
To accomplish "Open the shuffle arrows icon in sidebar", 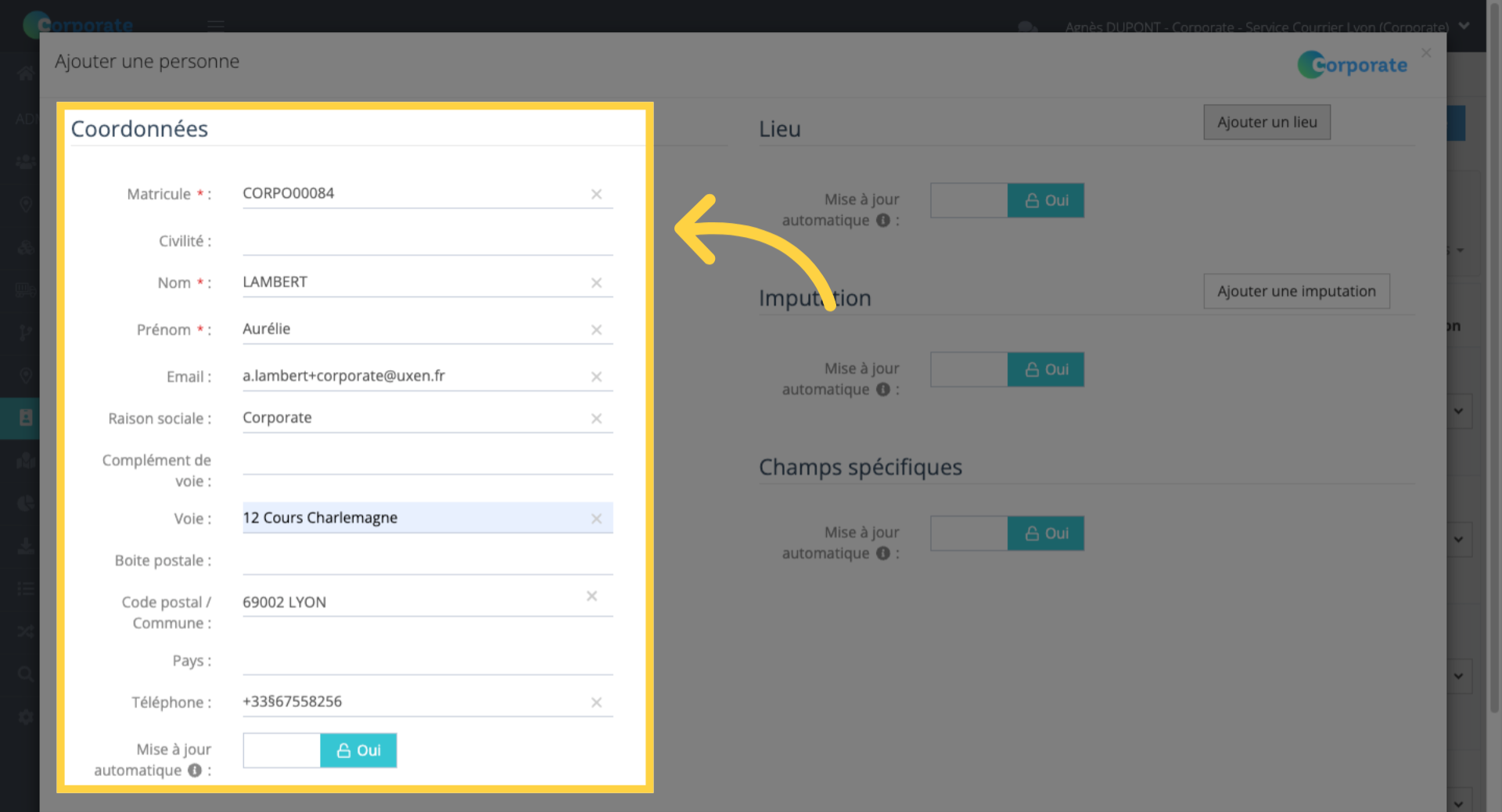I will coord(26,631).
